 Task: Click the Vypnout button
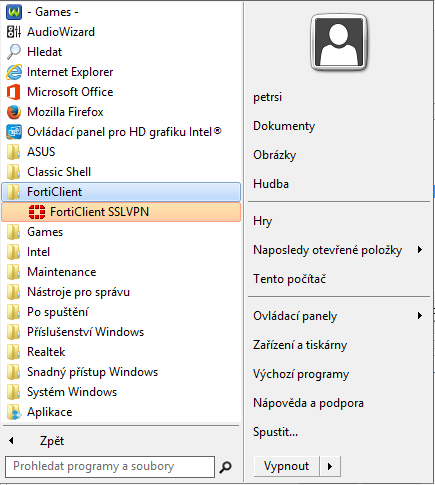click(287, 466)
